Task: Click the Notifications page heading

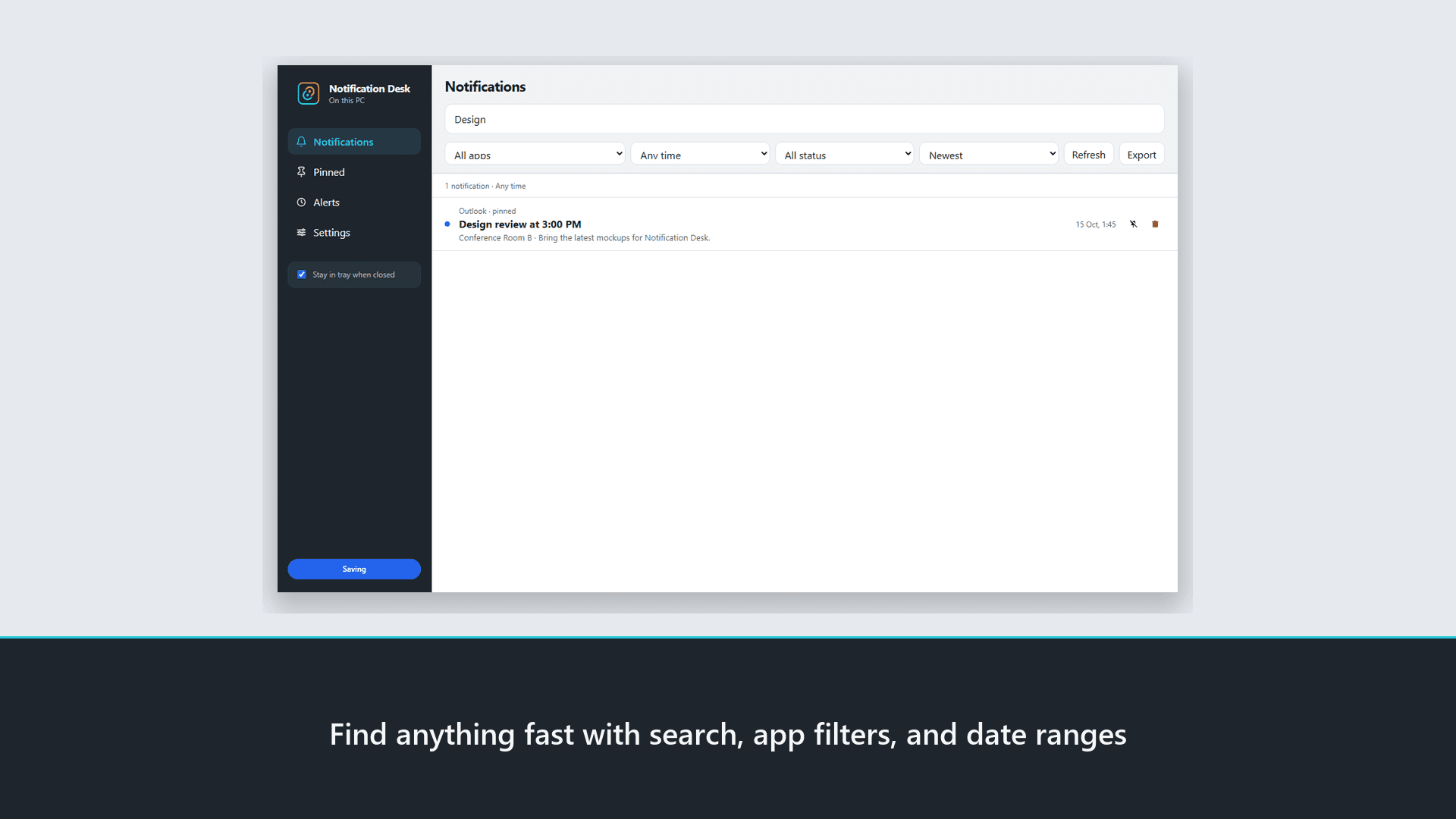Action: click(485, 86)
